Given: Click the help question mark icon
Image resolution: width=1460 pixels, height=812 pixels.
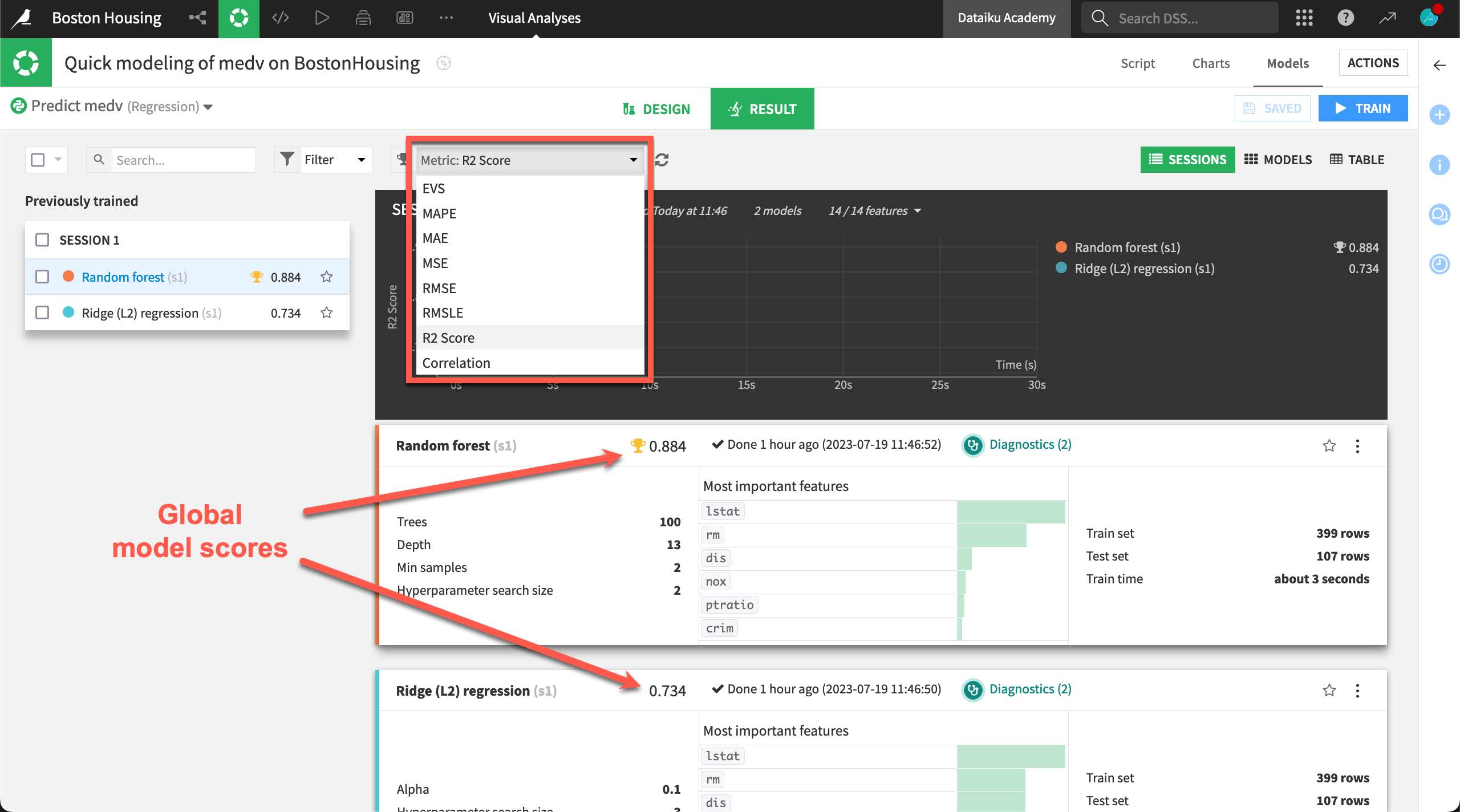Looking at the screenshot, I should [1345, 18].
